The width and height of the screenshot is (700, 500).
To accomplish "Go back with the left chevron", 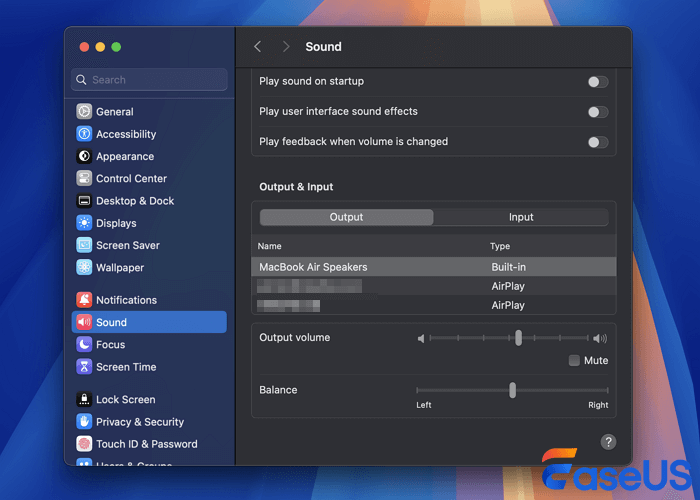I will point(258,46).
